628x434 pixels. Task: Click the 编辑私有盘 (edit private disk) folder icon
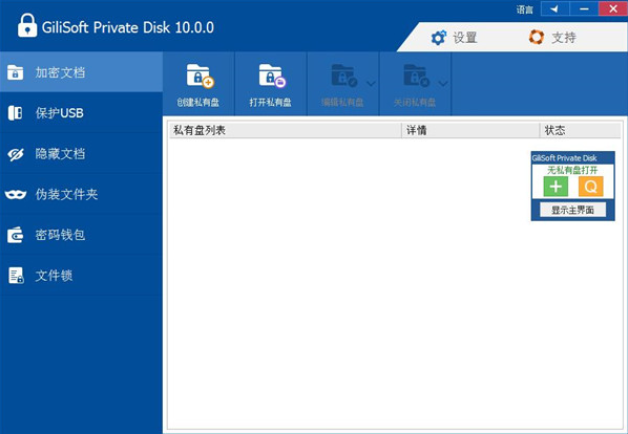tap(344, 77)
